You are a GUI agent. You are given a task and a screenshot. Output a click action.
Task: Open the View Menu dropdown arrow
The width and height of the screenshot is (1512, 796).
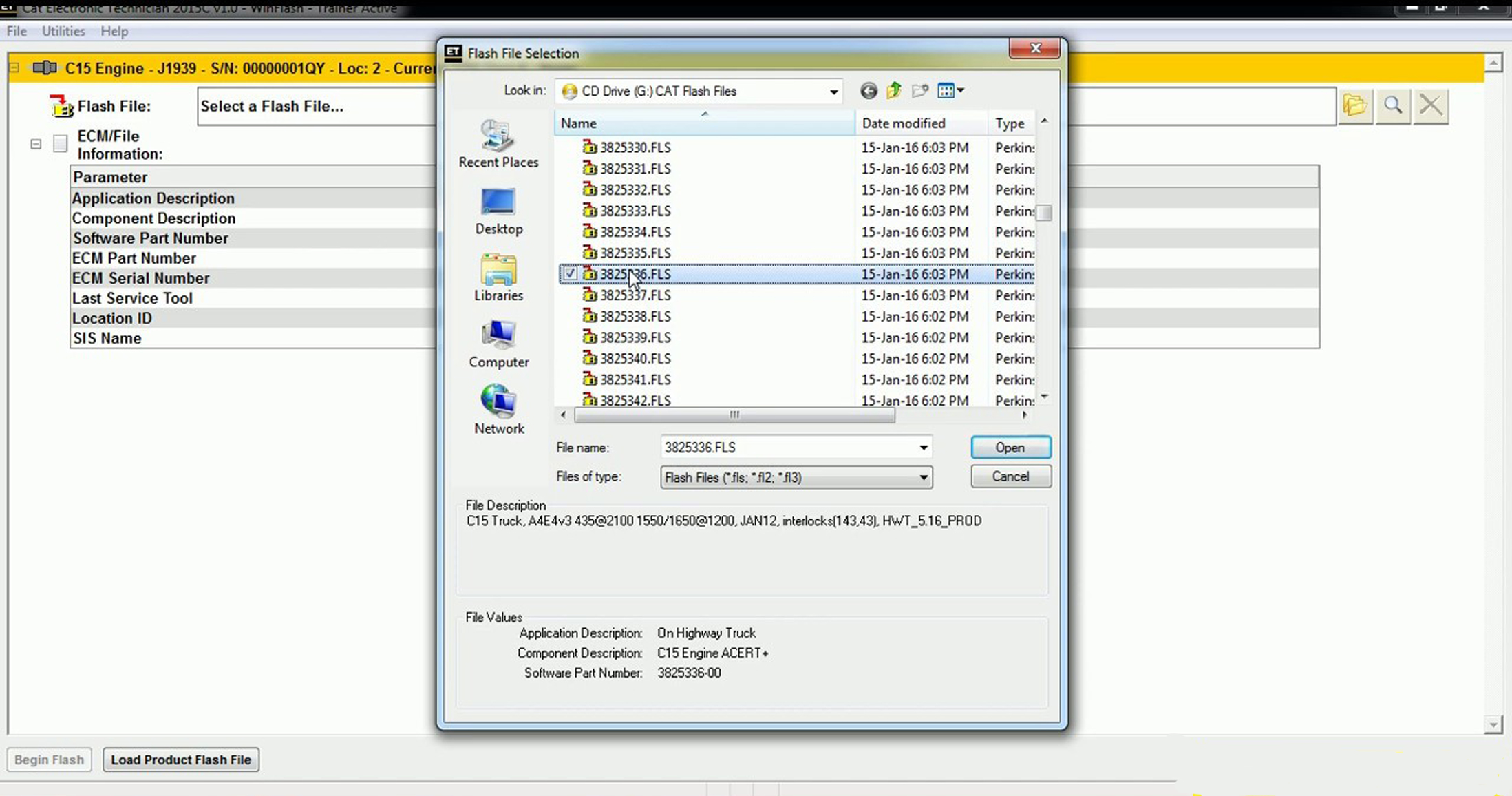961,91
